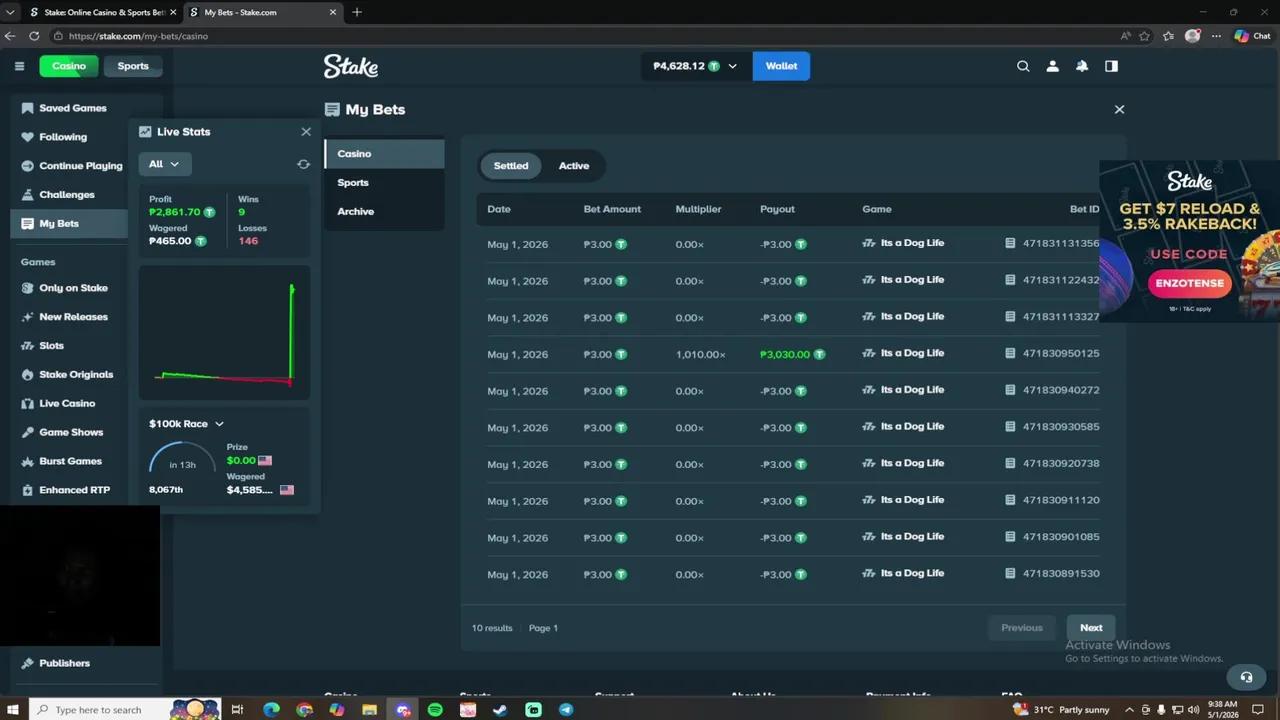Viewport: 1280px width, 720px height.
Task: Go to the Next page of bets
Action: (1091, 628)
